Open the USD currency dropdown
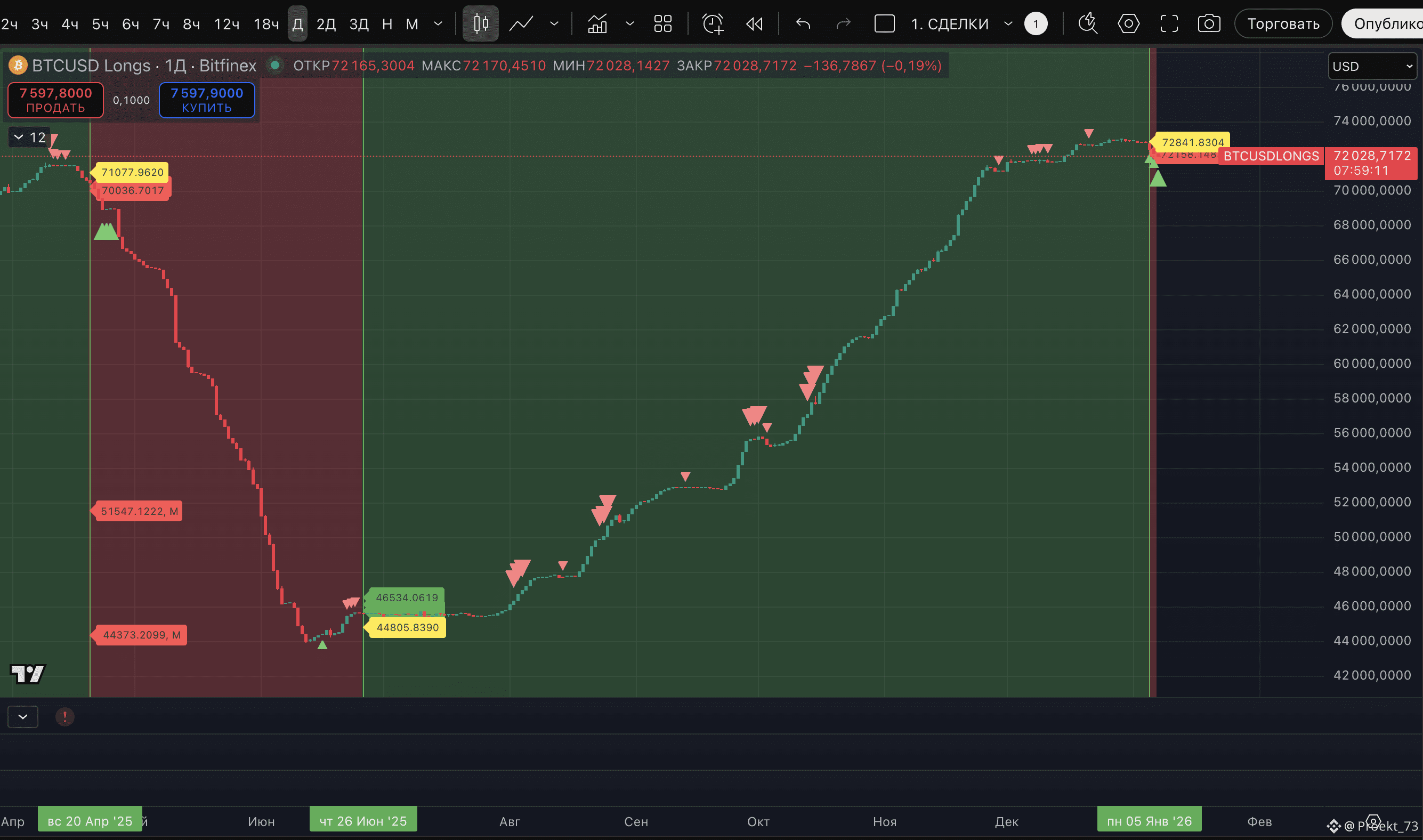The image size is (1423, 840). pyautogui.click(x=1371, y=66)
